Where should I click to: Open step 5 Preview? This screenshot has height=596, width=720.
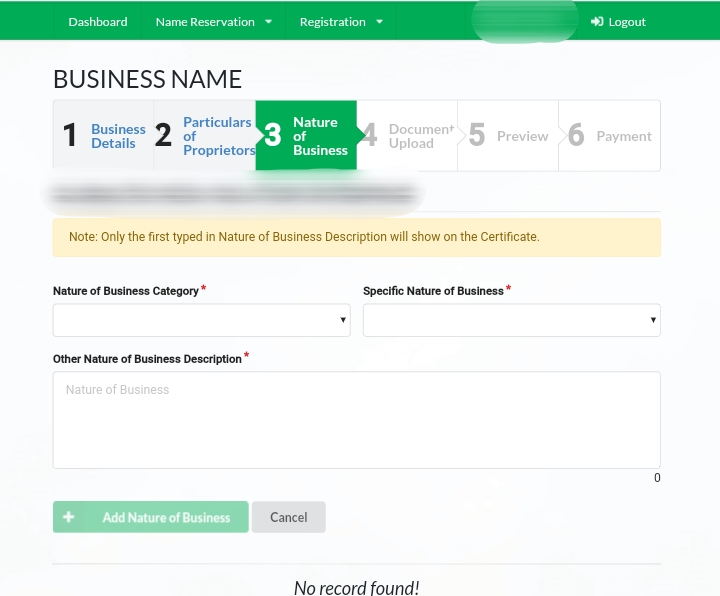509,136
